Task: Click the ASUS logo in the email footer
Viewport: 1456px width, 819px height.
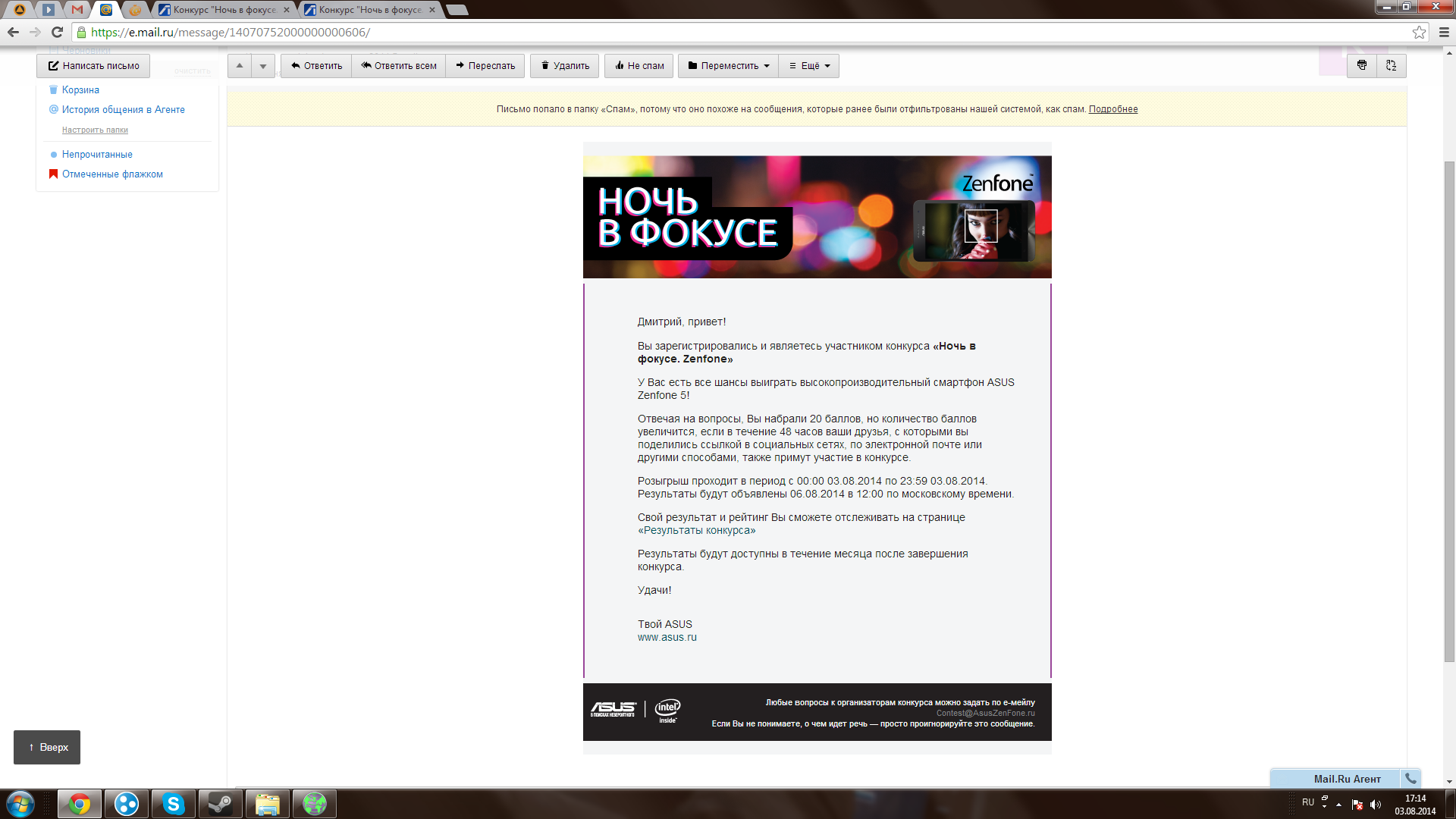Action: pyautogui.click(x=613, y=709)
